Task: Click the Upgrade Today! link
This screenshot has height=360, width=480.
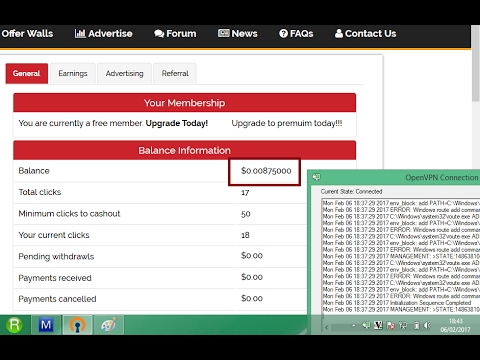Action: (x=177, y=123)
